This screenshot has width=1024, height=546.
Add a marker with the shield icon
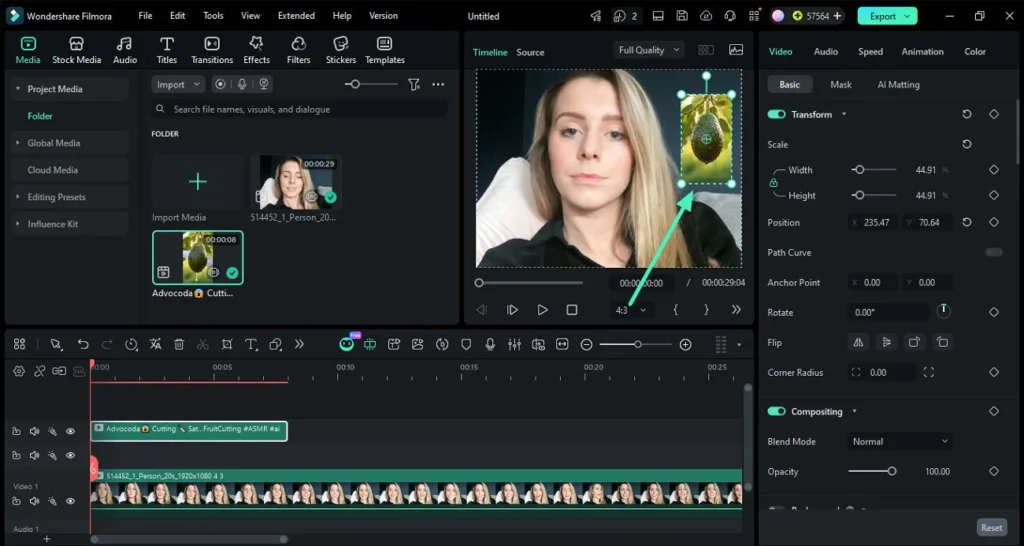click(x=466, y=344)
